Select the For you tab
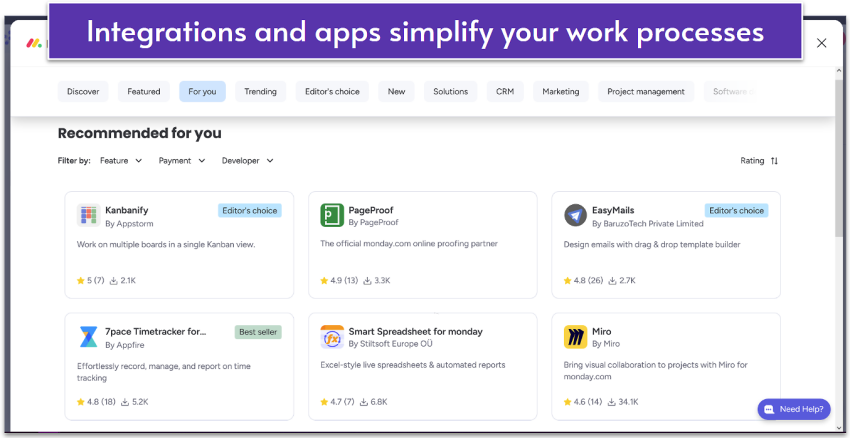 [x=202, y=92]
